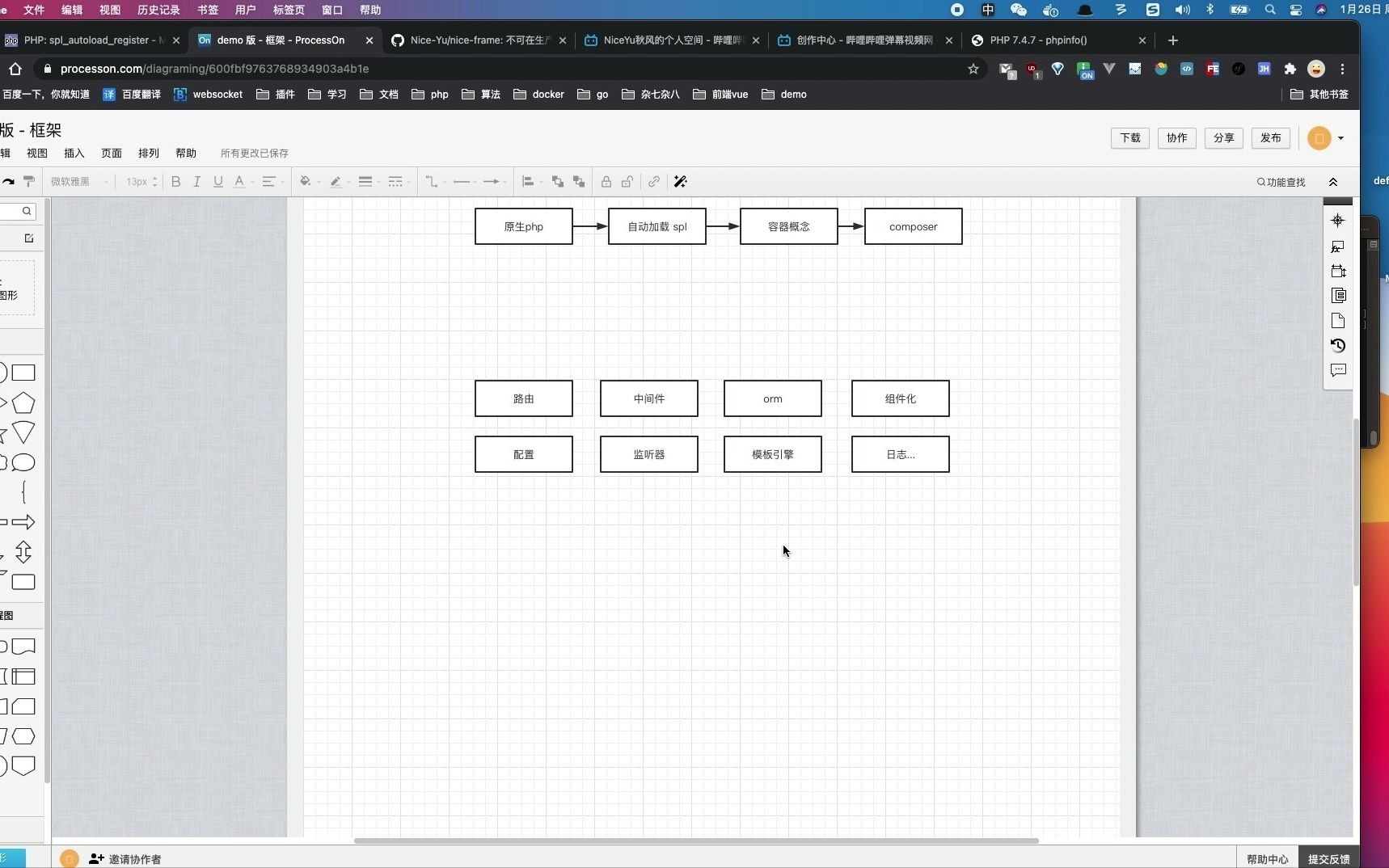Open the 页面 page menu
Image resolution: width=1389 pixels, height=868 pixels.
(112, 153)
